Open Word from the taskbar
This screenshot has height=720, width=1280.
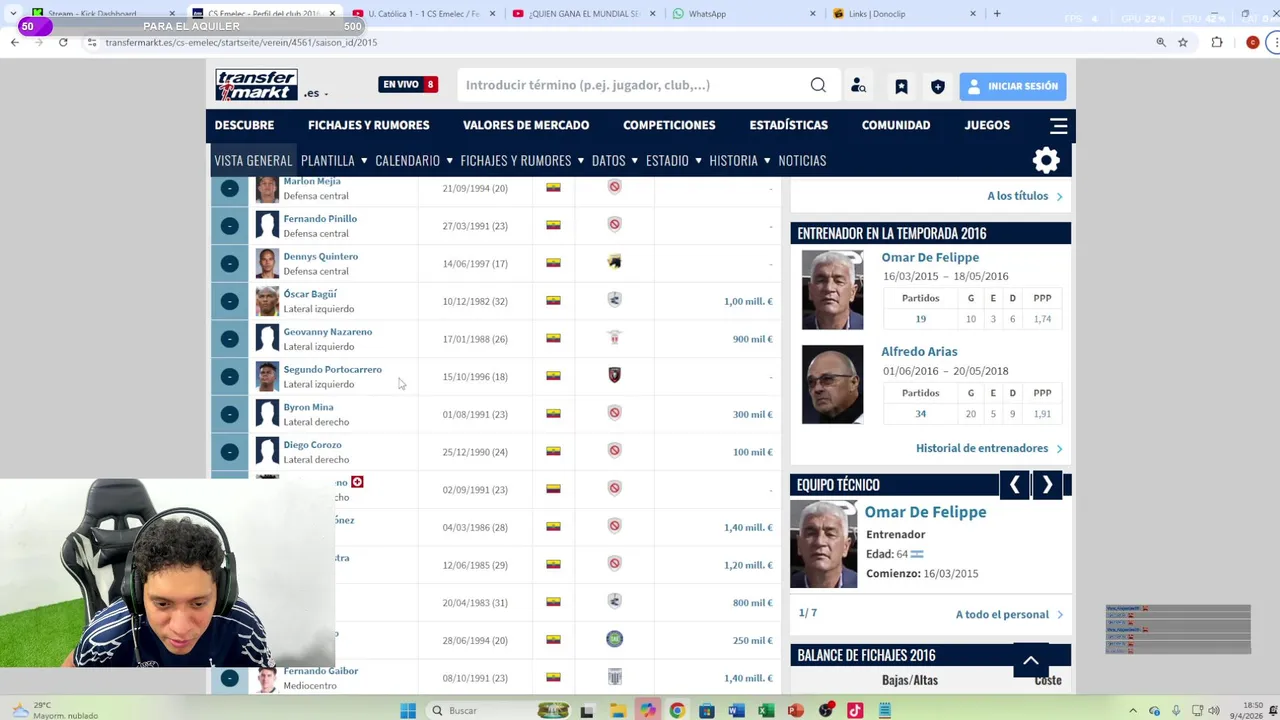(737, 710)
